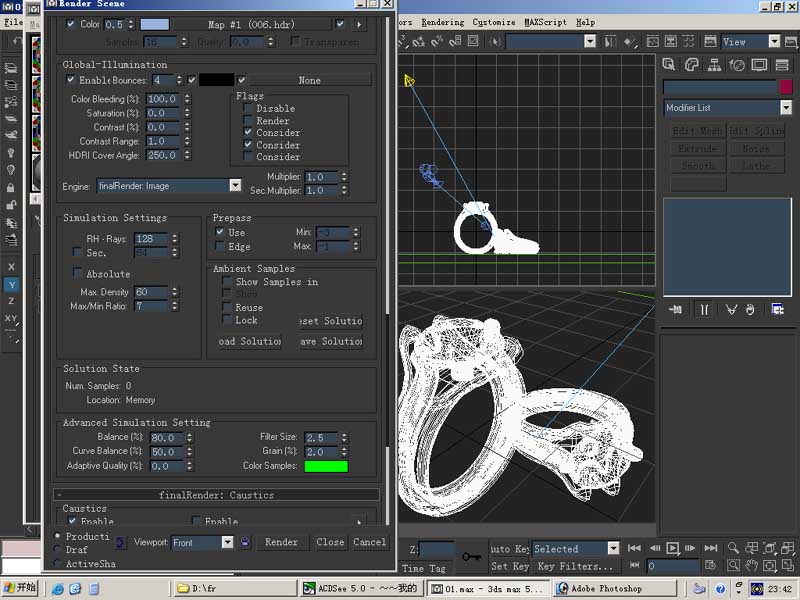
Task: Click the RH-Rays value field
Action: 150,239
